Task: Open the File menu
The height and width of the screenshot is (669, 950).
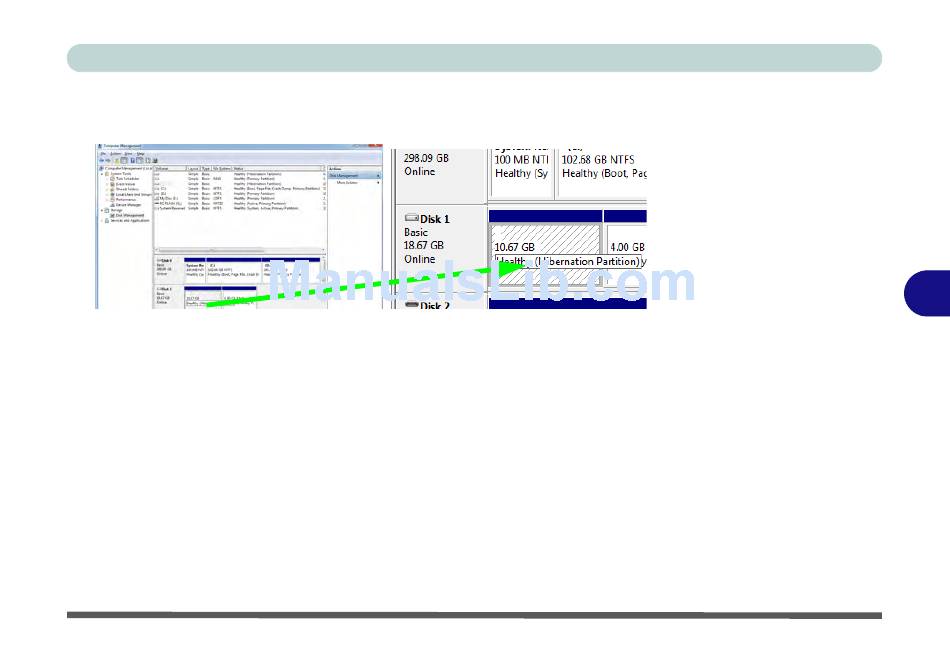Action: pyautogui.click(x=101, y=153)
